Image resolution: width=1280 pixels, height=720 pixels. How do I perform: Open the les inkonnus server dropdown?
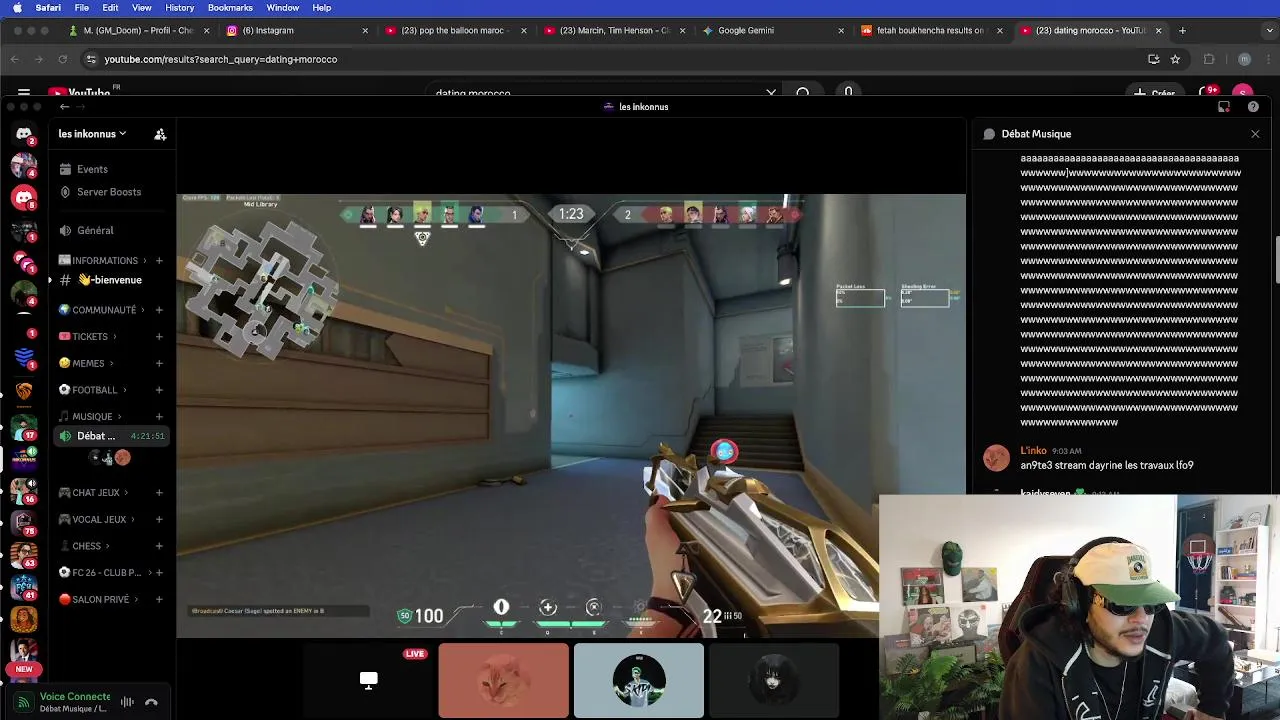pyautogui.click(x=92, y=134)
